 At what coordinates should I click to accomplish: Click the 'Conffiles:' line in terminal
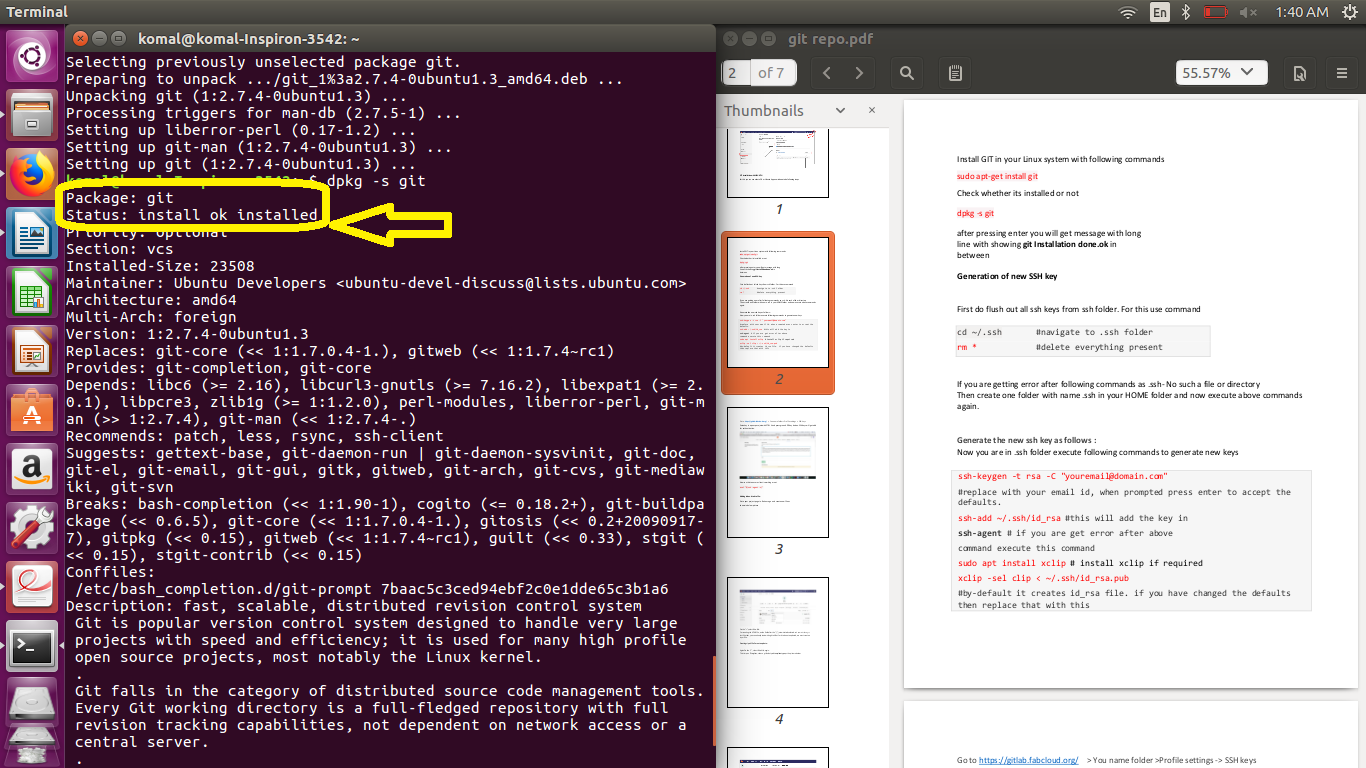point(111,572)
